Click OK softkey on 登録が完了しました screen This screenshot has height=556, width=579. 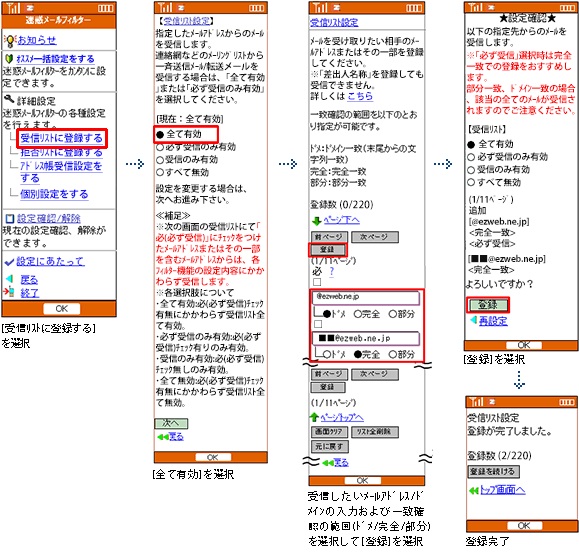click(x=524, y=526)
